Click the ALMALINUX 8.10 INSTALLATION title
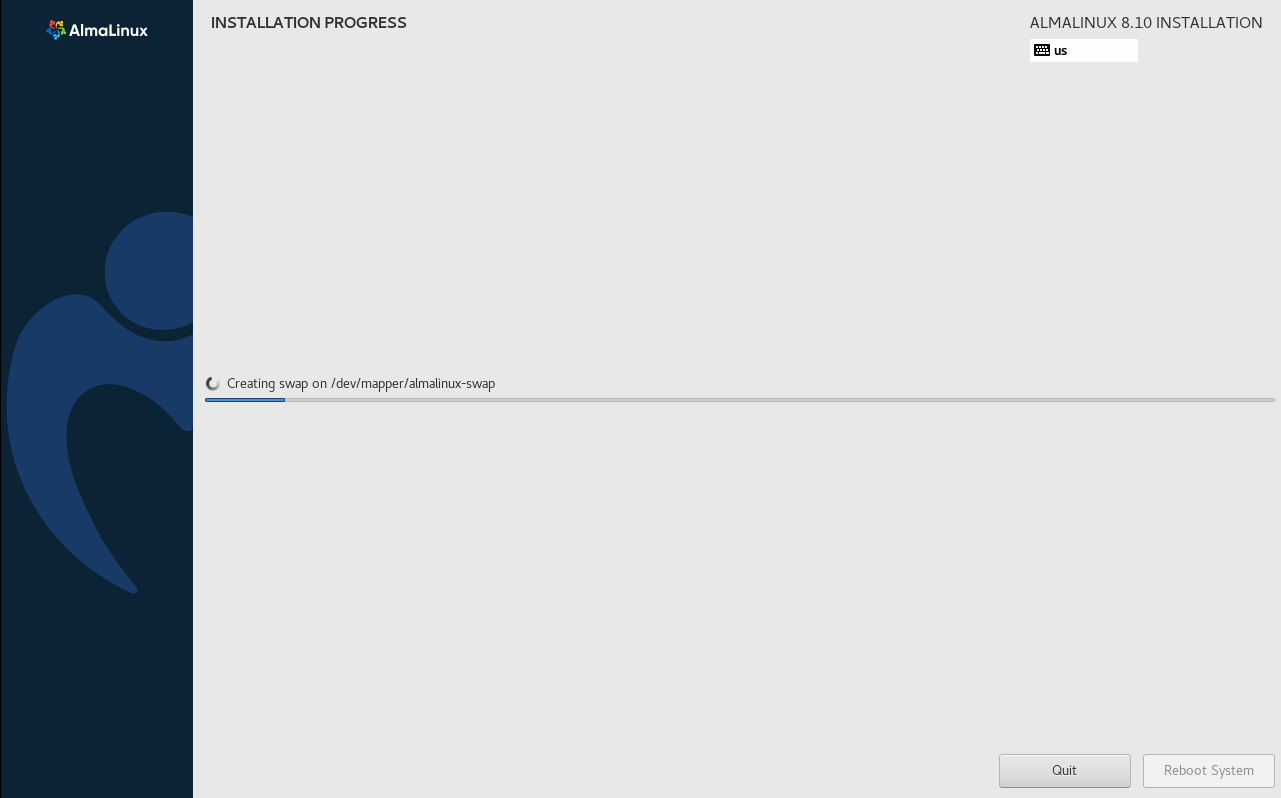 [1146, 23]
